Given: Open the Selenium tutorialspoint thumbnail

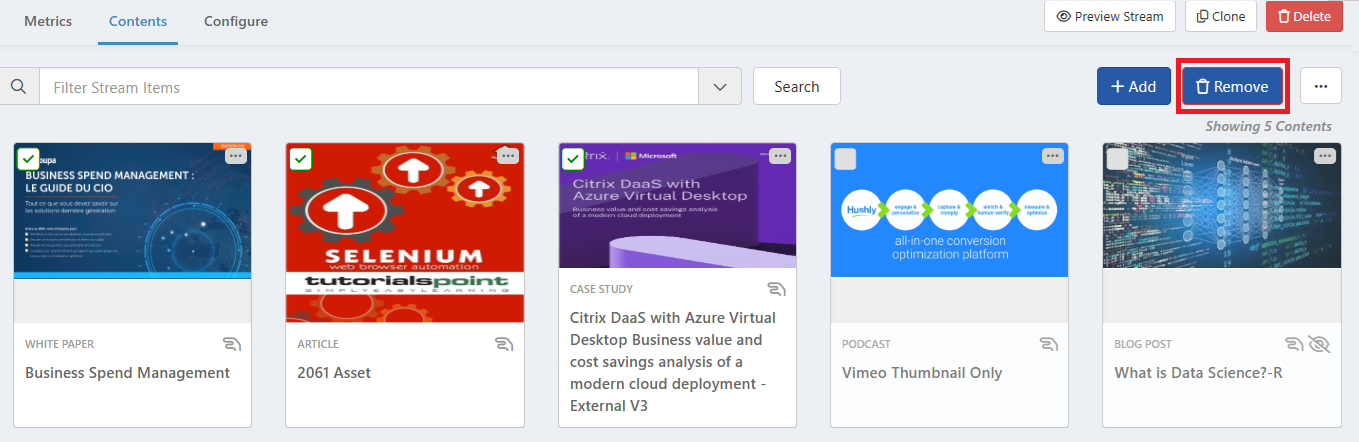Looking at the screenshot, I should point(405,232).
